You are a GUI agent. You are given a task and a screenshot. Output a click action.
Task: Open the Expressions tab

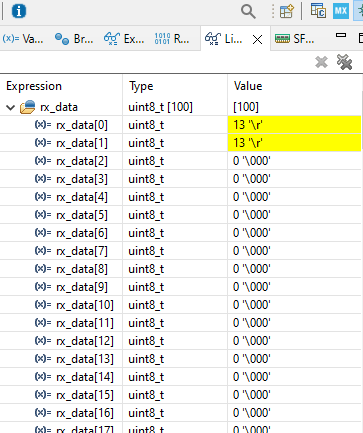[124, 39]
